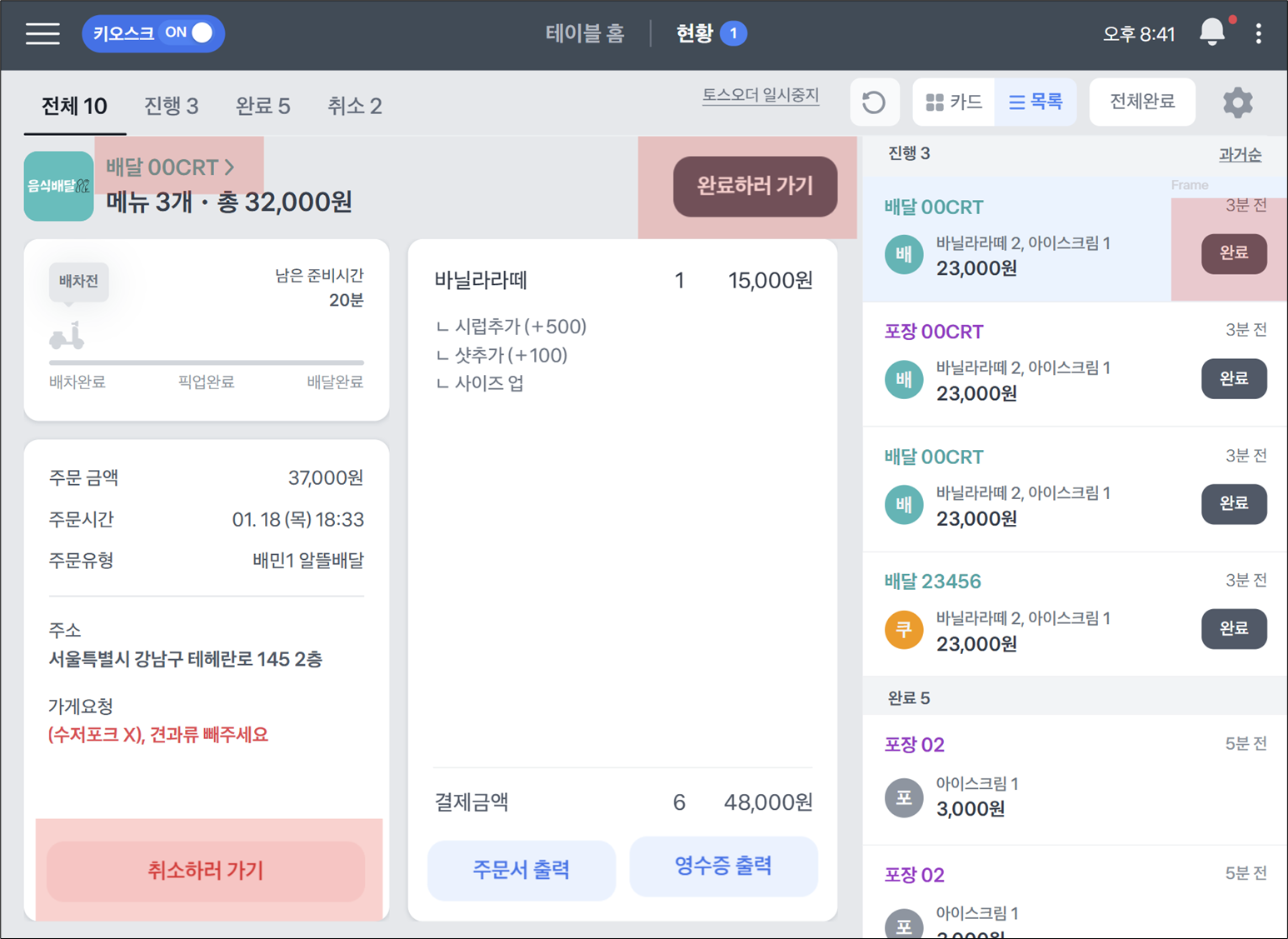Click the 배민1 알뜰배달 order type

point(308,561)
